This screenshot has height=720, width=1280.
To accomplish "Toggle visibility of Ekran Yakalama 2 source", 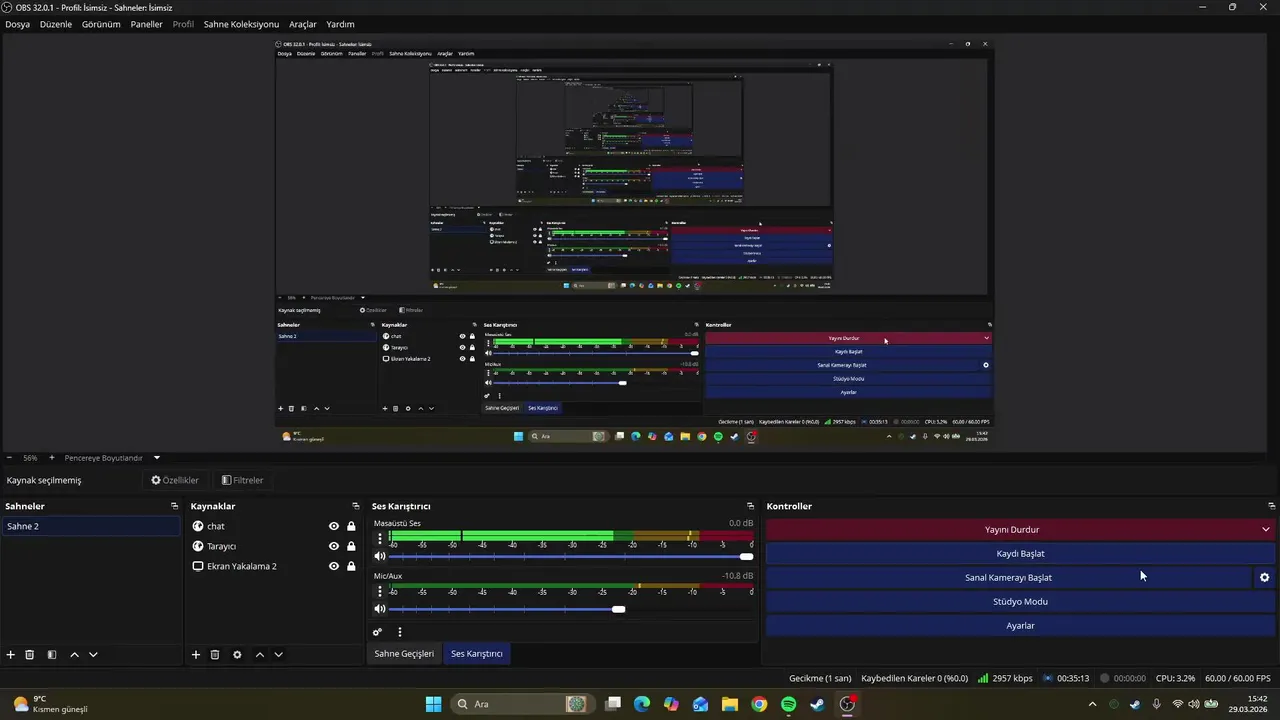I will click(x=334, y=566).
